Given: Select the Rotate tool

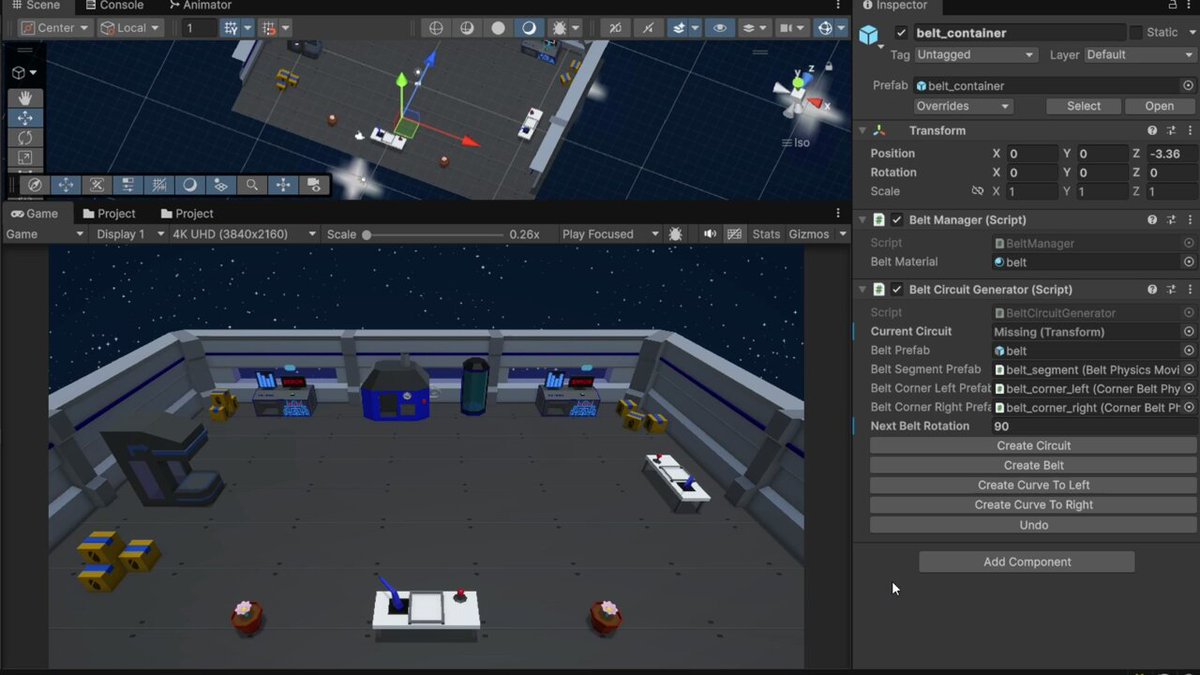Looking at the screenshot, I should tap(25, 138).
